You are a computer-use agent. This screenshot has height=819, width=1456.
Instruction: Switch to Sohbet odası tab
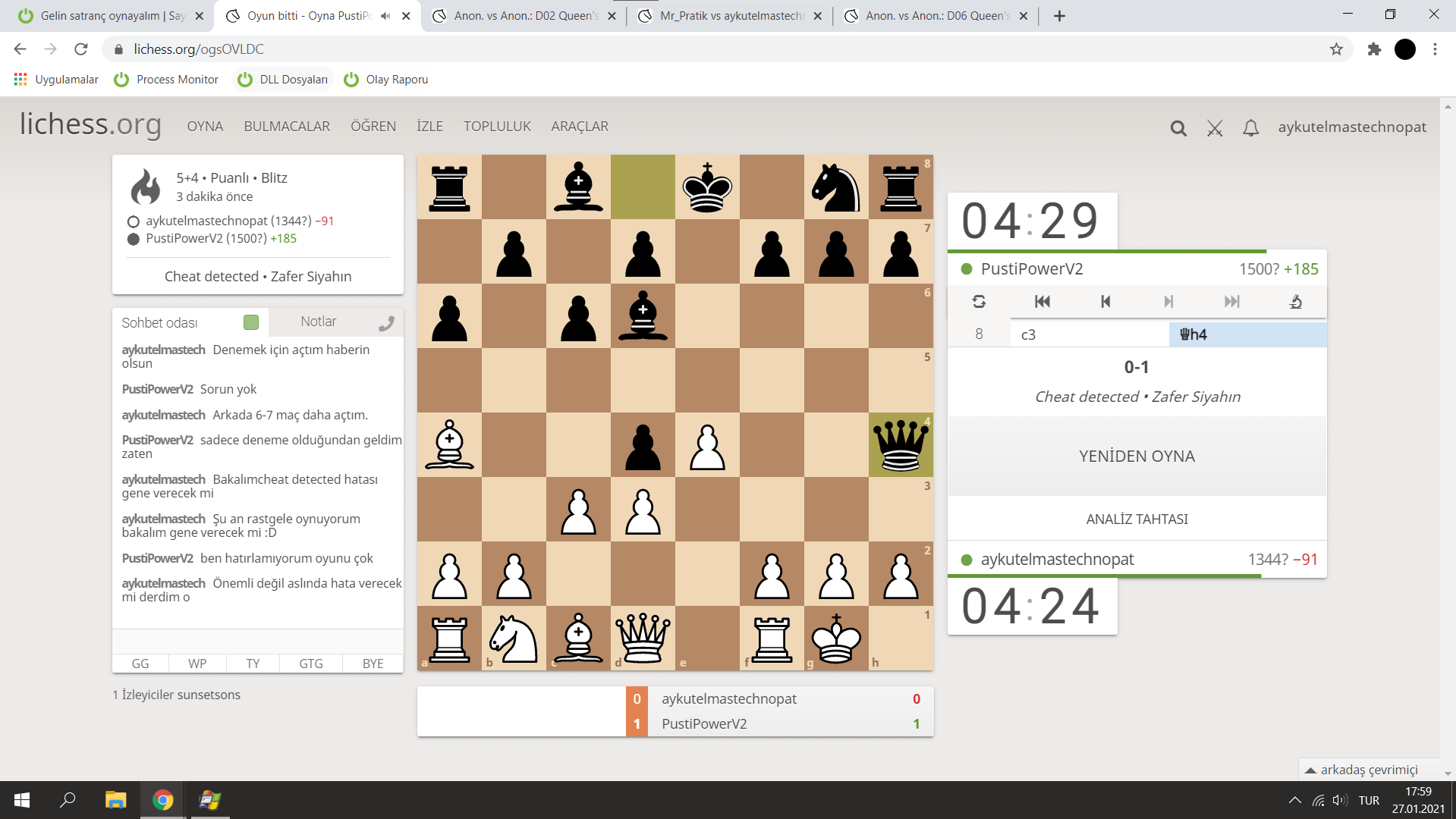tap(159, 323)
